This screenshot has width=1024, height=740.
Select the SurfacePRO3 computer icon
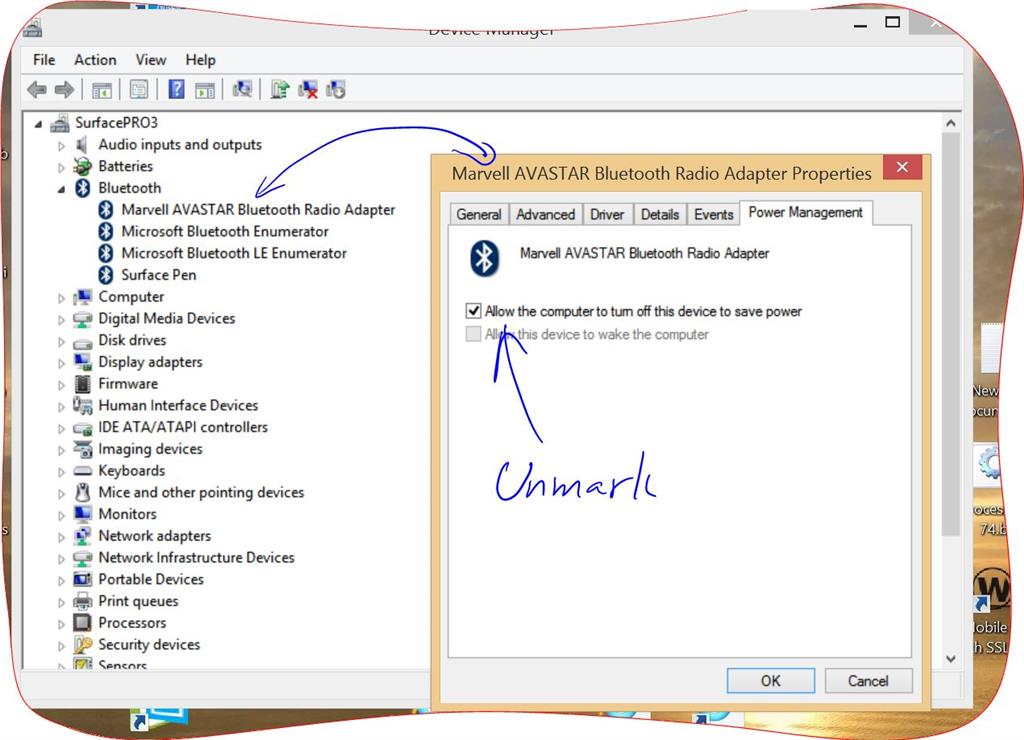point(60,123)
